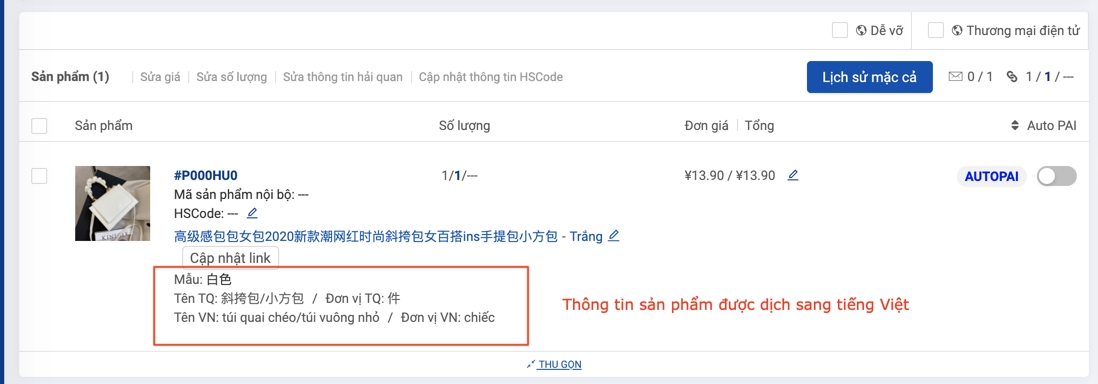Open the white handbag product thumbnail
Image resolution: width=1098 pixels, height=384 pixels.
tap(113, 203)
